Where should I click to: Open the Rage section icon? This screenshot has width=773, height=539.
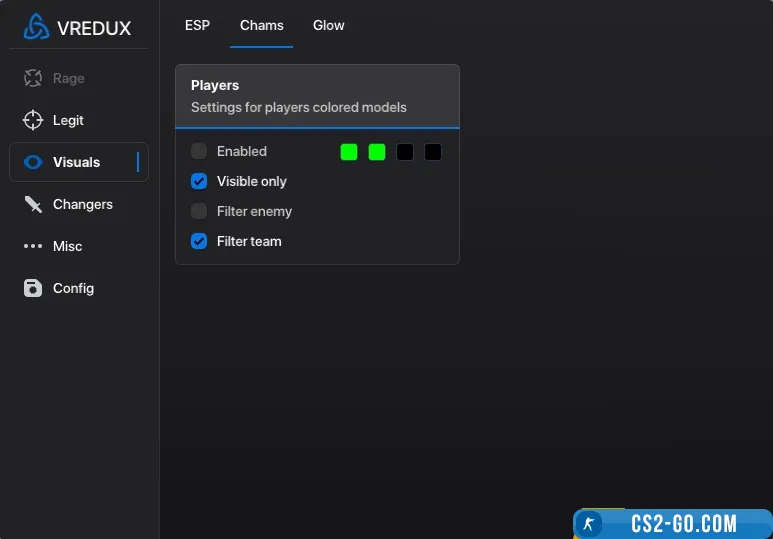[x=33, y=78]
